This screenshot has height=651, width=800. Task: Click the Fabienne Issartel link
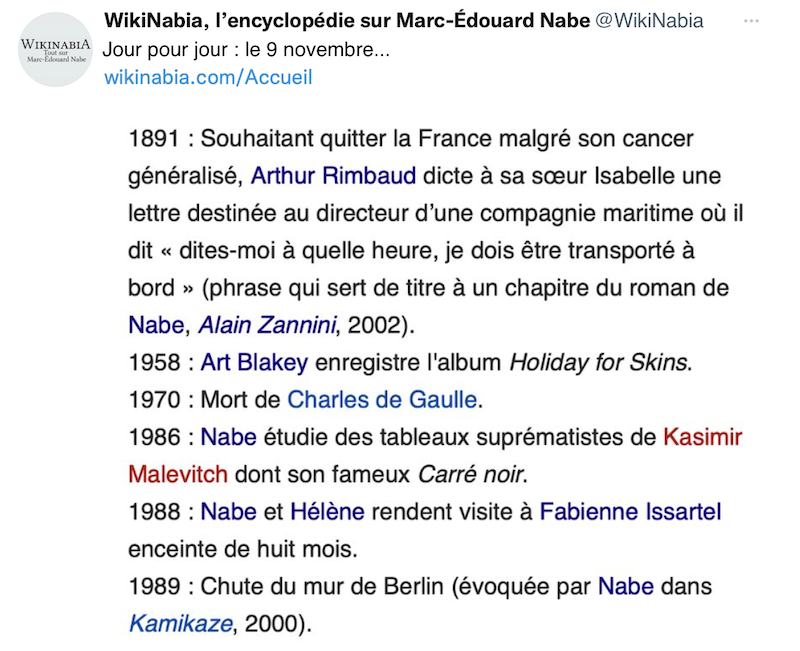coord(630,512)
